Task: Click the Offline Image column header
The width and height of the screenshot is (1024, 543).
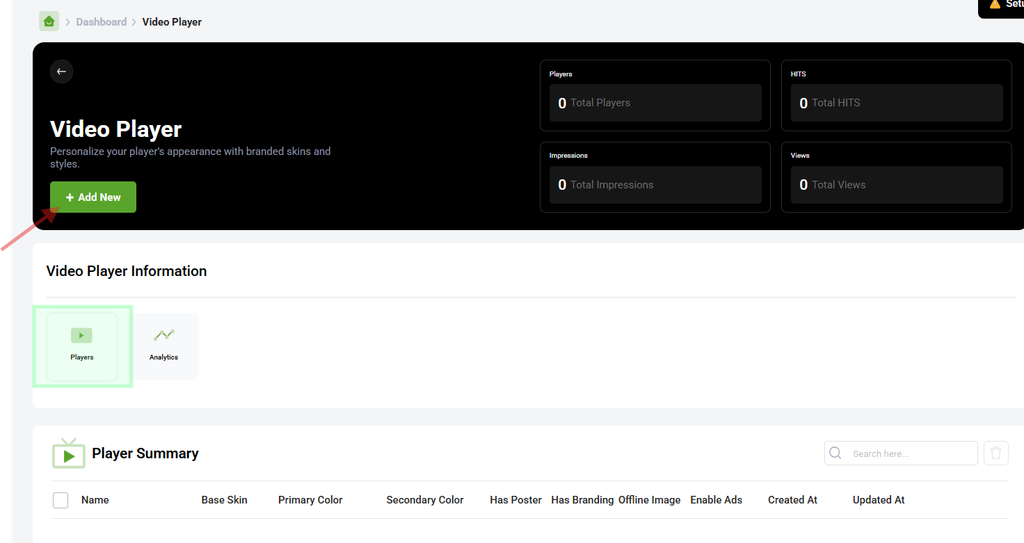Action: tap(649, 500)
